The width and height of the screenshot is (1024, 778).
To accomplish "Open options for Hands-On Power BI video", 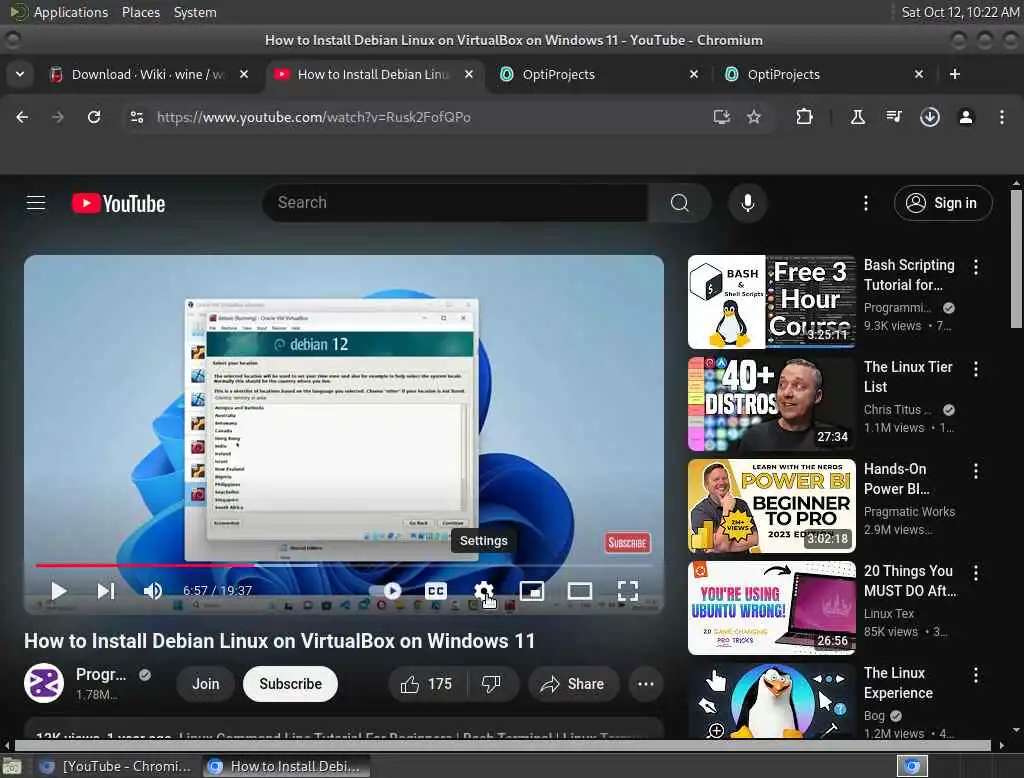I will coord(976,471).
